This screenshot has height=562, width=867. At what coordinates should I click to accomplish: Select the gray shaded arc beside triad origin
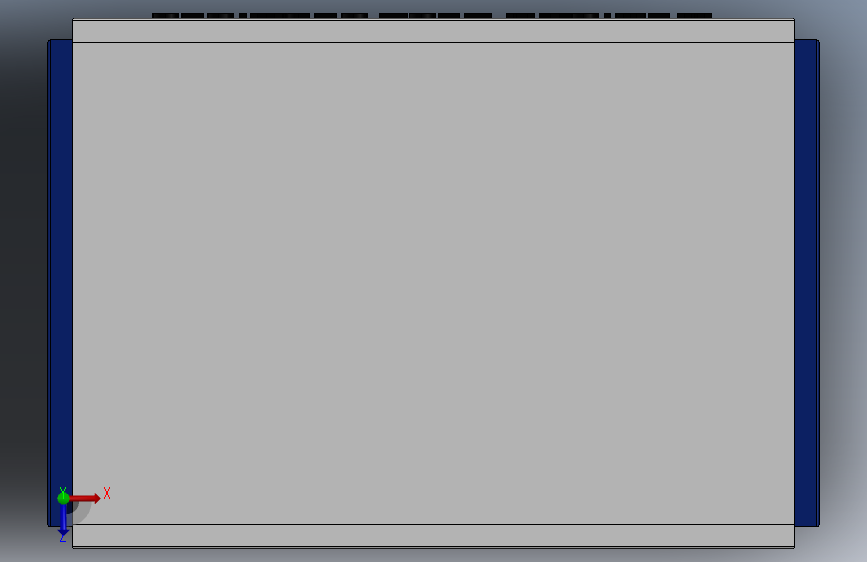[81, 512]
